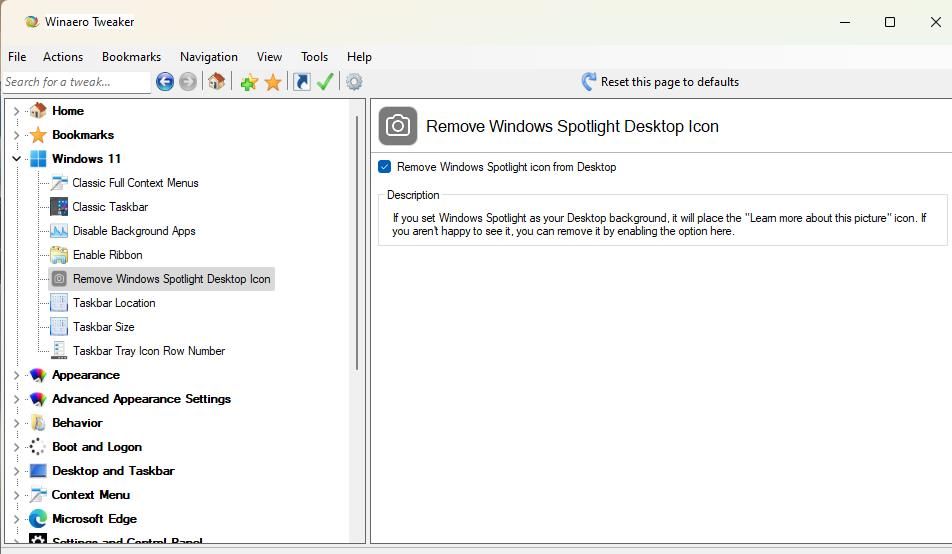Open the Help menu

tap(359, 56)
